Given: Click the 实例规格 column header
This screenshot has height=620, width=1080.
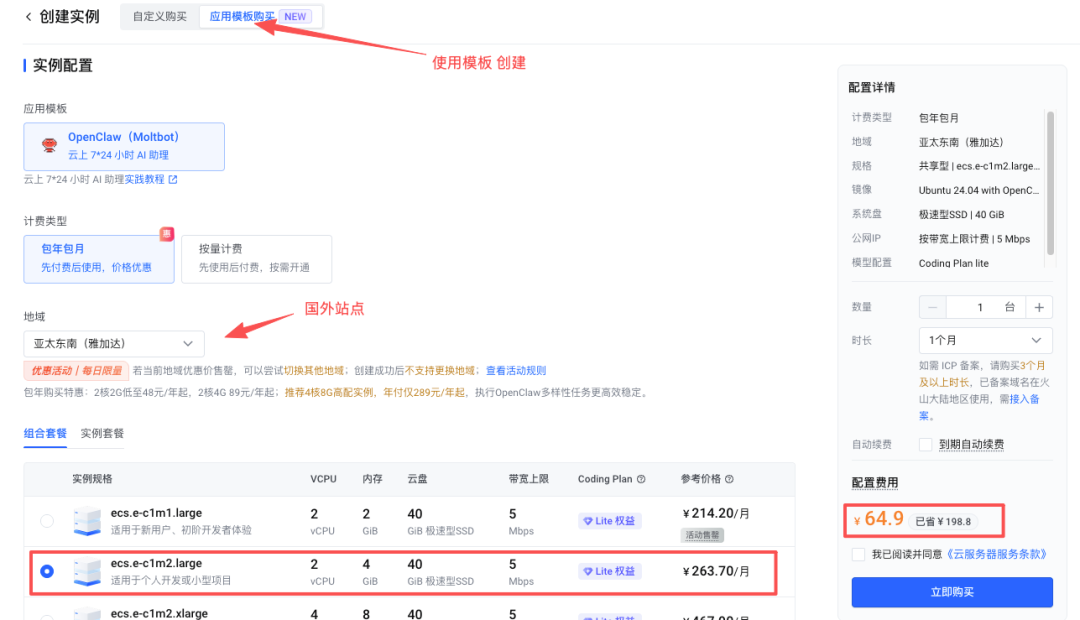Looking at the screenshot, I should (x=92, y=479).
